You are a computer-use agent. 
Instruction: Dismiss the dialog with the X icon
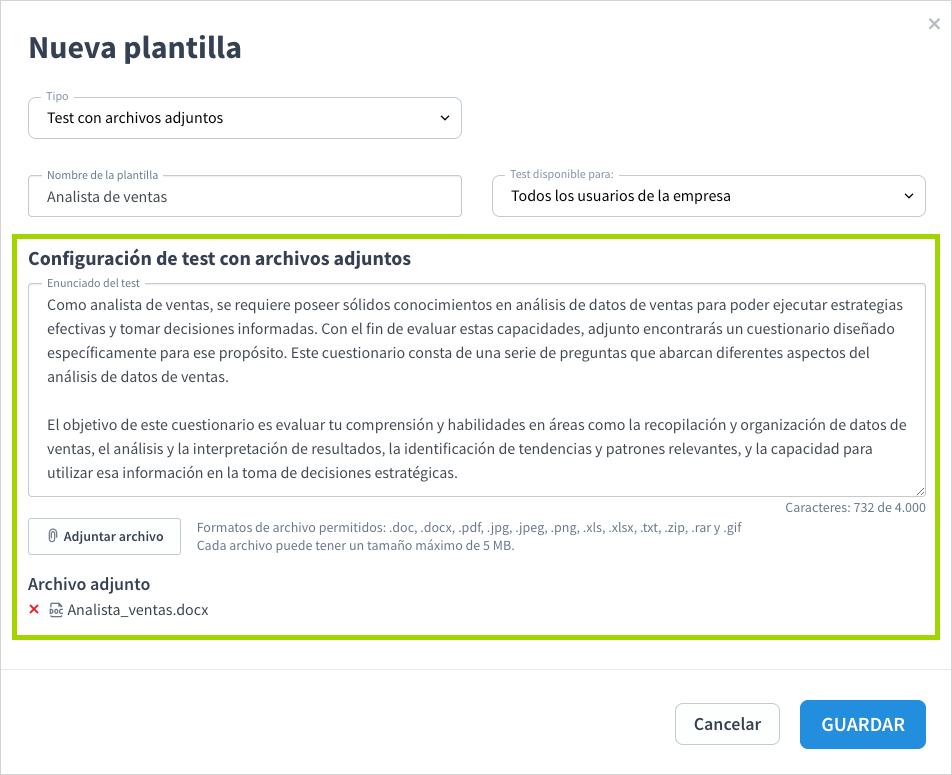click(934, 24)
